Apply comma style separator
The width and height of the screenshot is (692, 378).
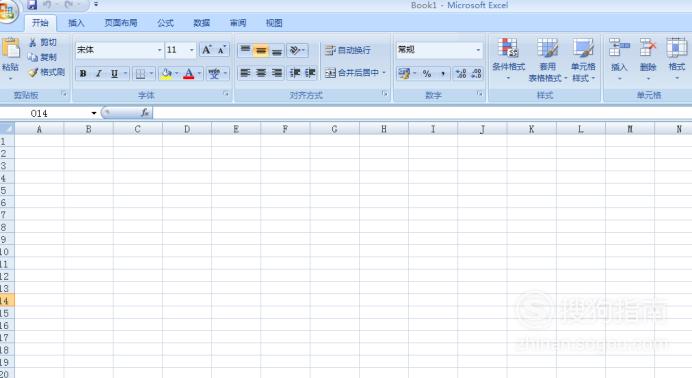[x=443, y=73]
